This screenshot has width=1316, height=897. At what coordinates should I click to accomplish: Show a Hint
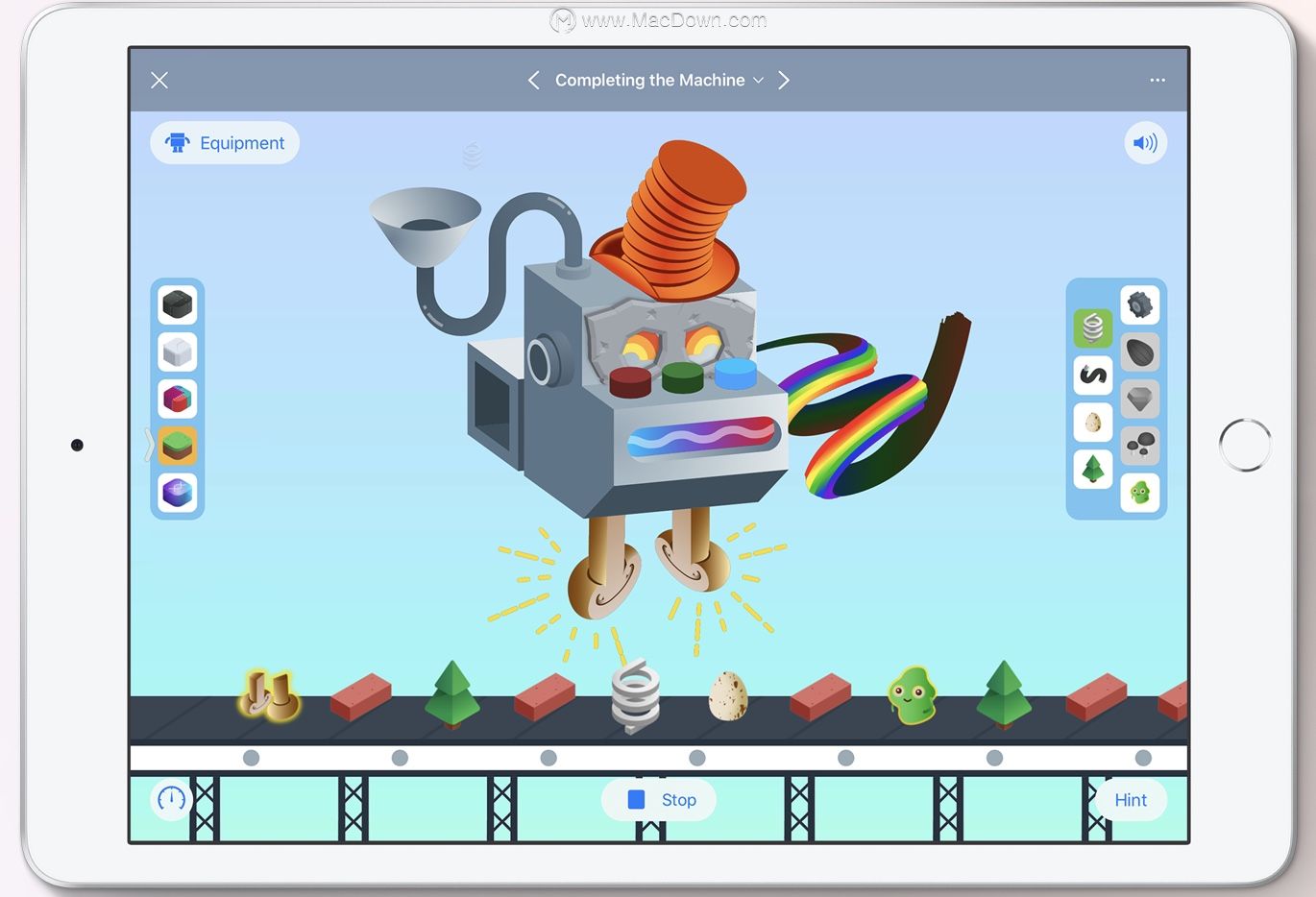[1131, 800]
